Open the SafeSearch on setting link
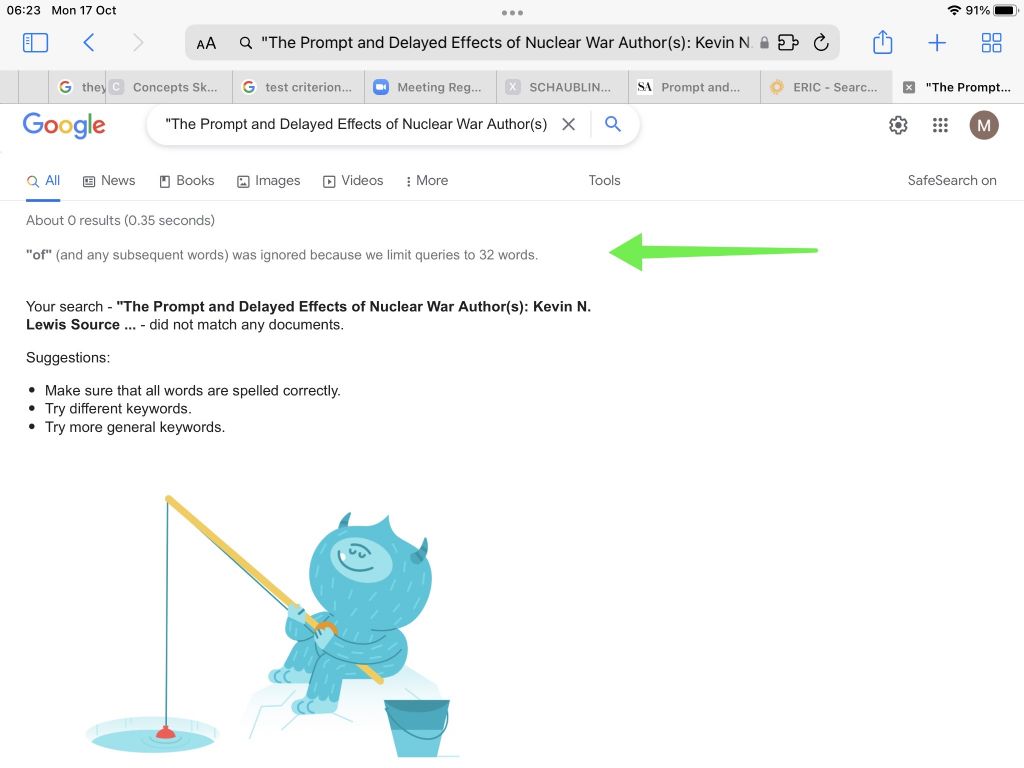 click(x=952, y=180)
